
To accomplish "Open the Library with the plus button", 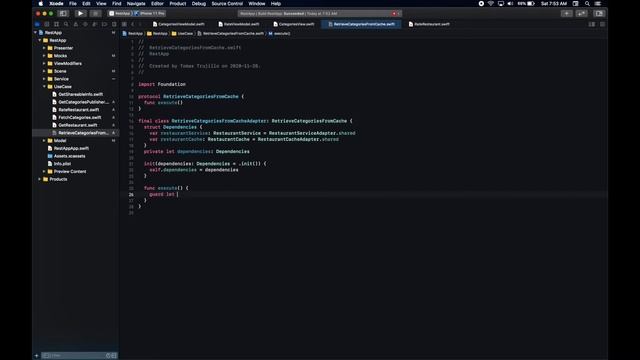I will click(x=567, y=13).
